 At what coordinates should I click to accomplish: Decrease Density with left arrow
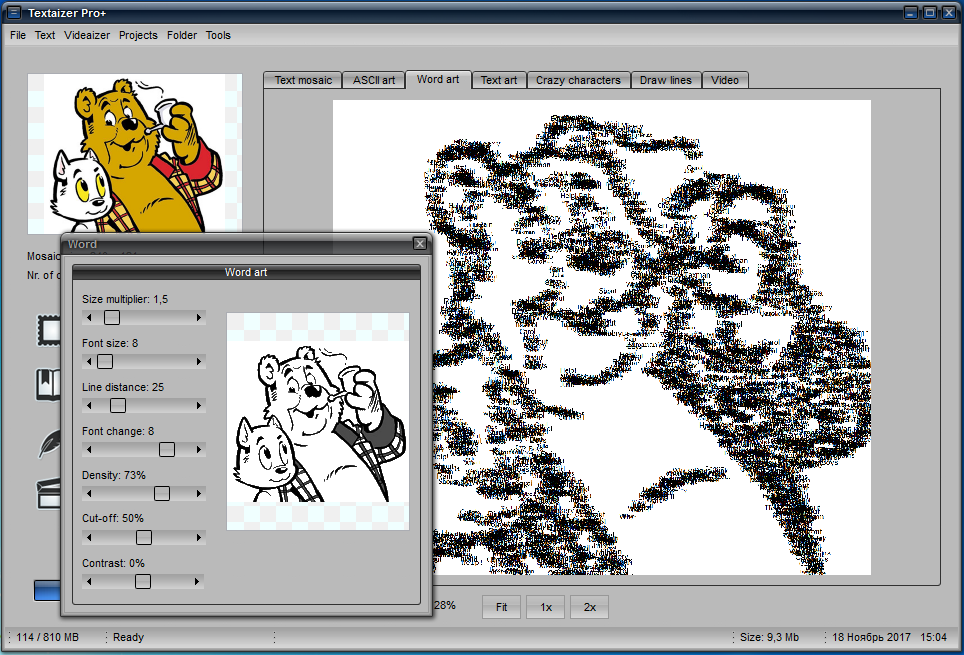90,493
